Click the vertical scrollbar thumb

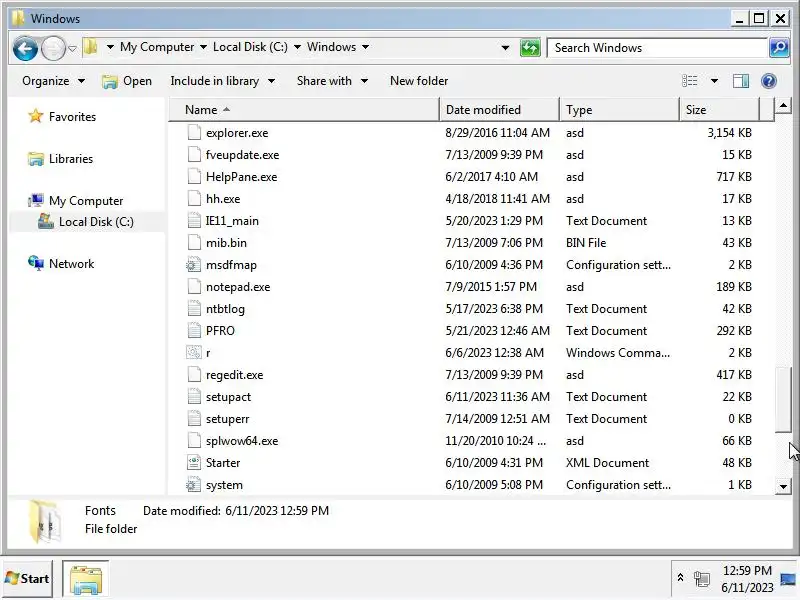point(783,399)
